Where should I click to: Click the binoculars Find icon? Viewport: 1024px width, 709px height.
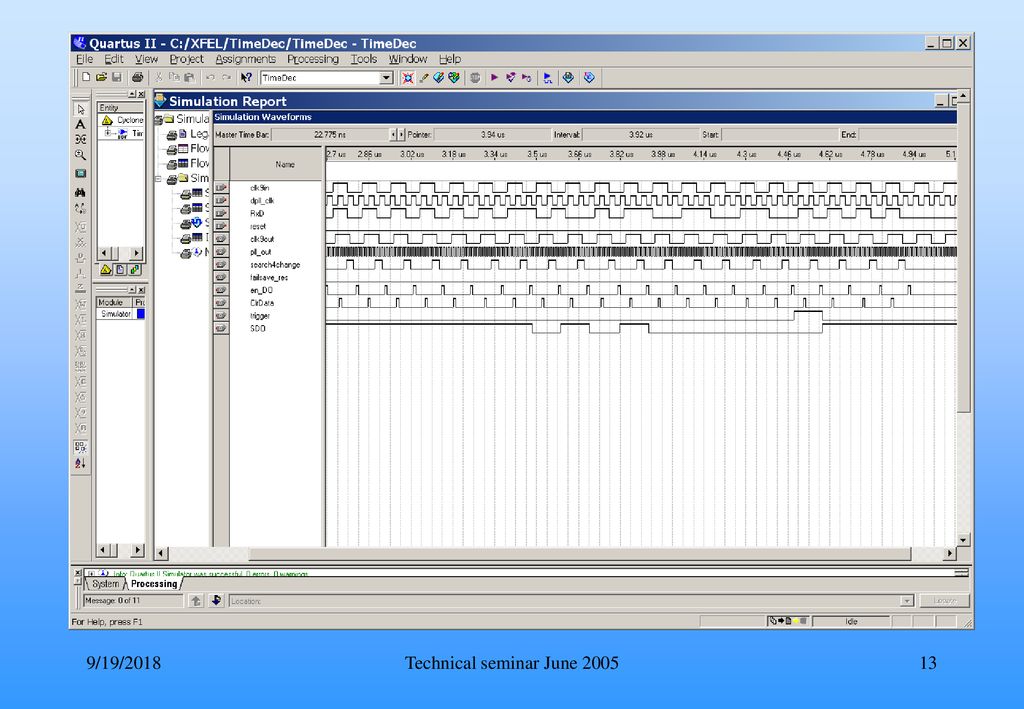click(x=80, y=193)
